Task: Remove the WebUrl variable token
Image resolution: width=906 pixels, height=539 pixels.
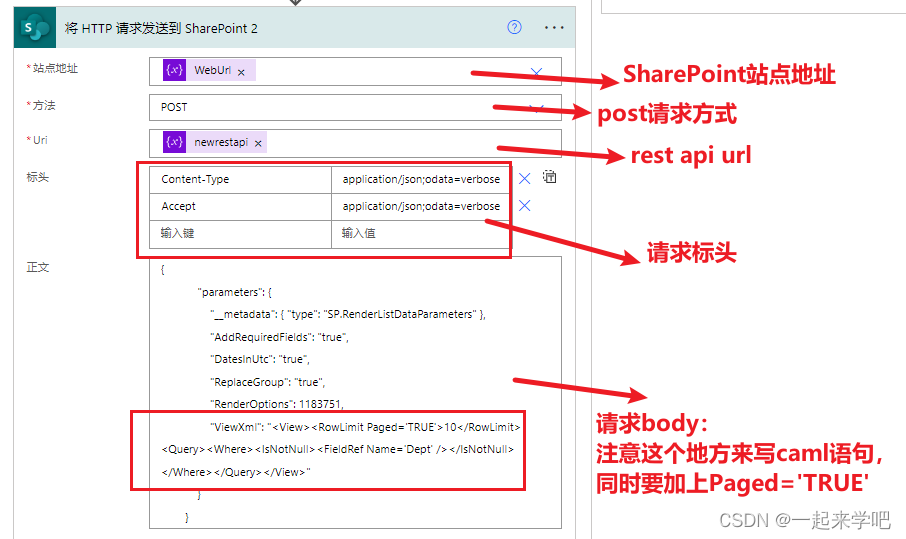Action: coord(242,72)
